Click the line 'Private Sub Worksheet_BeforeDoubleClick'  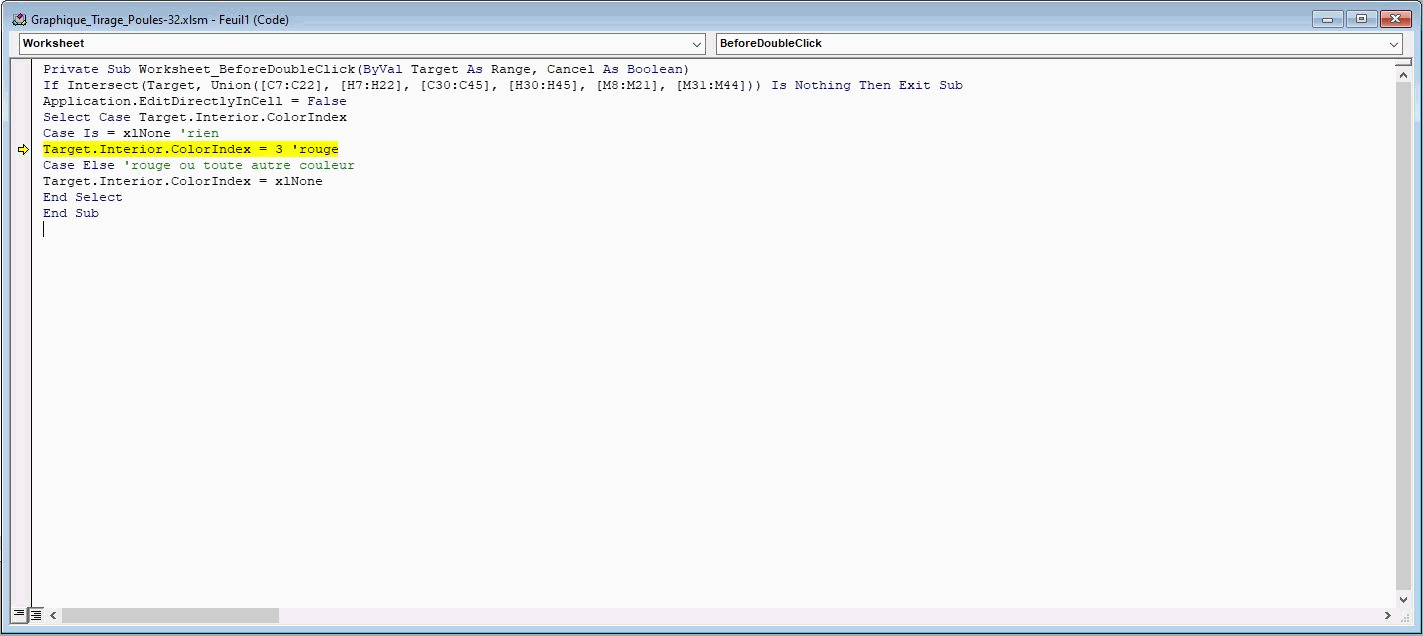[366, 69]
